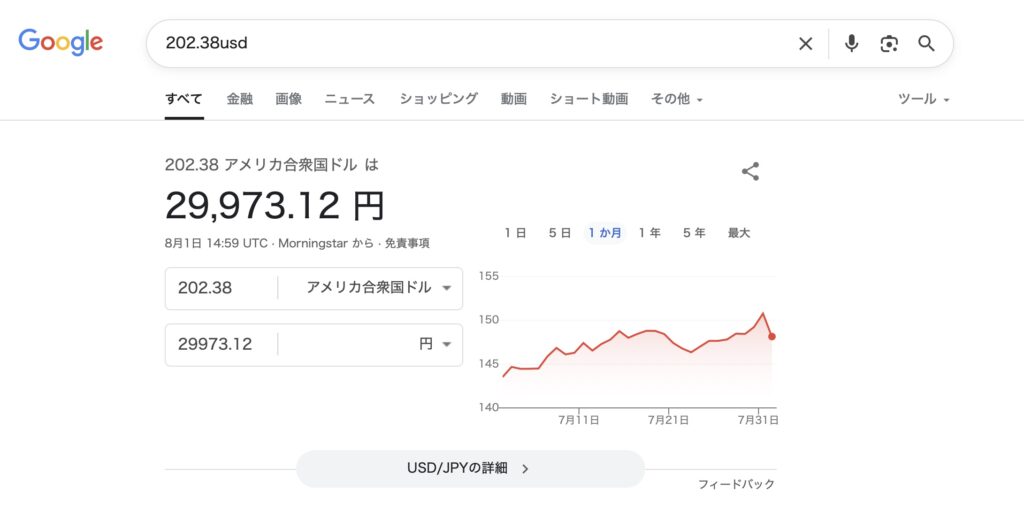Open Google Lens image search icon
Image resolution: width=1024 pixels, height=514 pixels.
(889, 44)
